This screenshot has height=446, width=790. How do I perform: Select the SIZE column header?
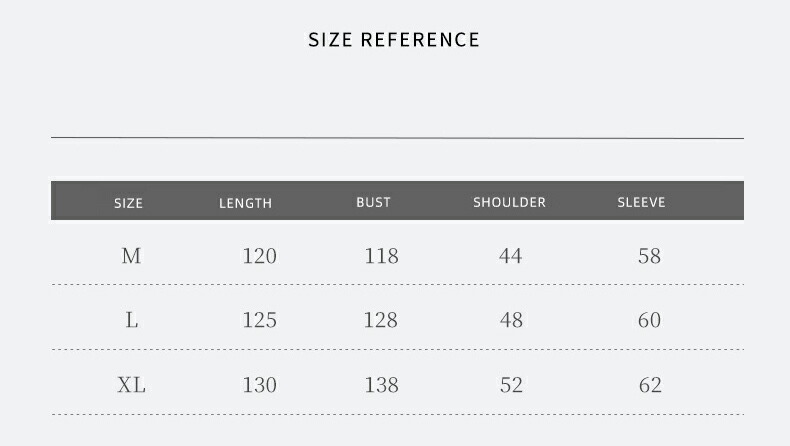[x=129, y=203]
